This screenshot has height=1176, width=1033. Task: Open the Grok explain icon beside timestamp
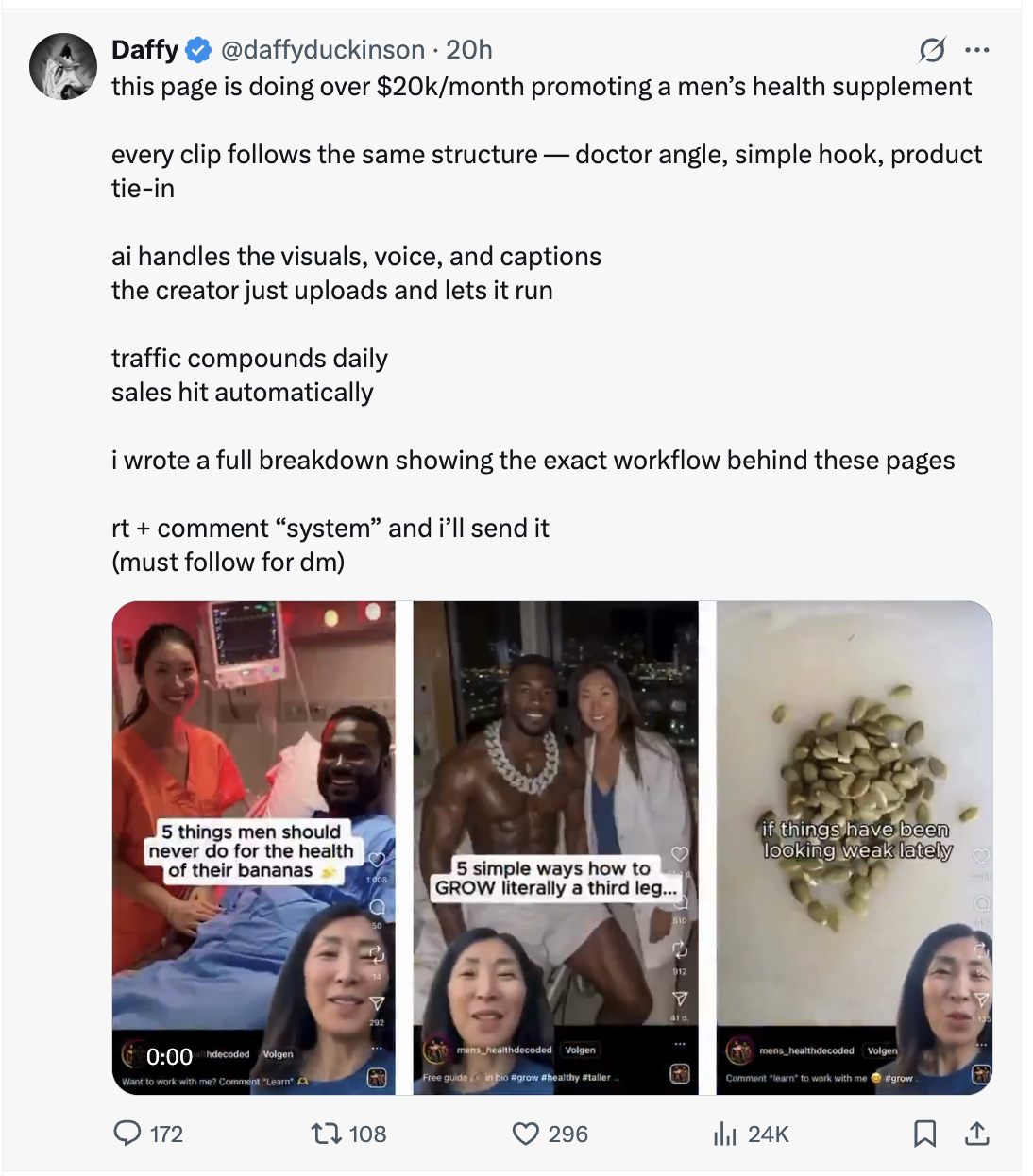point(931,50)
